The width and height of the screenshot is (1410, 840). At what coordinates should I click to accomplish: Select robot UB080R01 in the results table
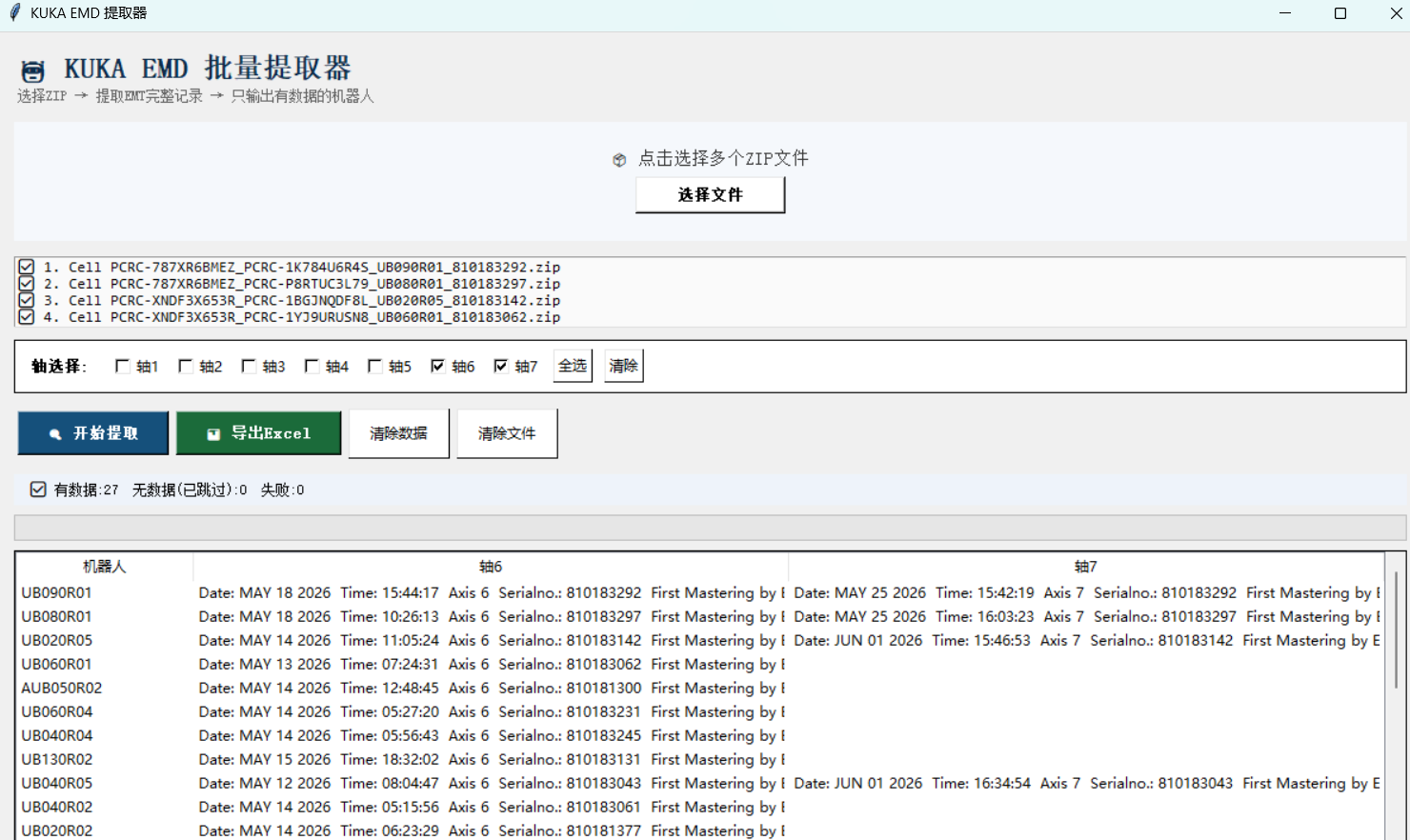[x=57, y=616]
